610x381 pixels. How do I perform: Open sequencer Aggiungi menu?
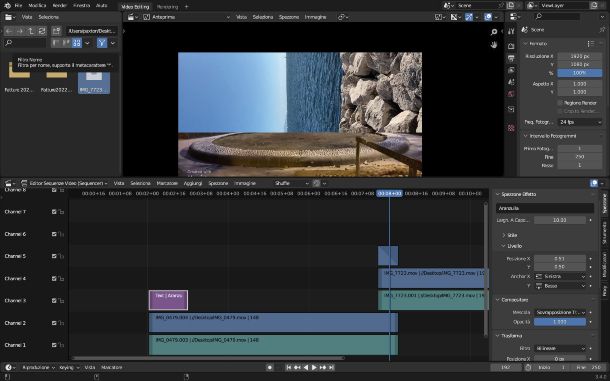coord(193,183)
